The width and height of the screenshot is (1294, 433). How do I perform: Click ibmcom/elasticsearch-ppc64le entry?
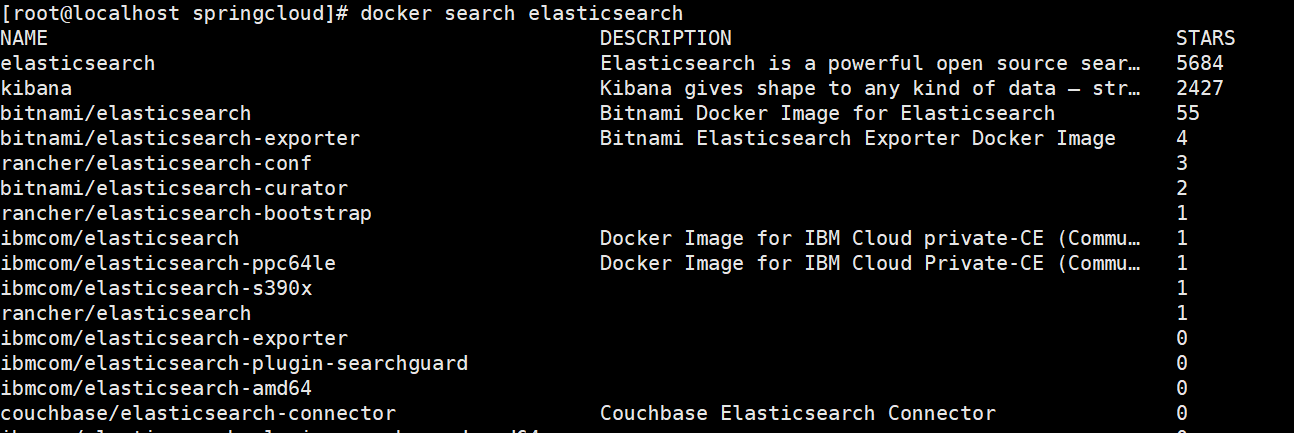pos(174,263)
